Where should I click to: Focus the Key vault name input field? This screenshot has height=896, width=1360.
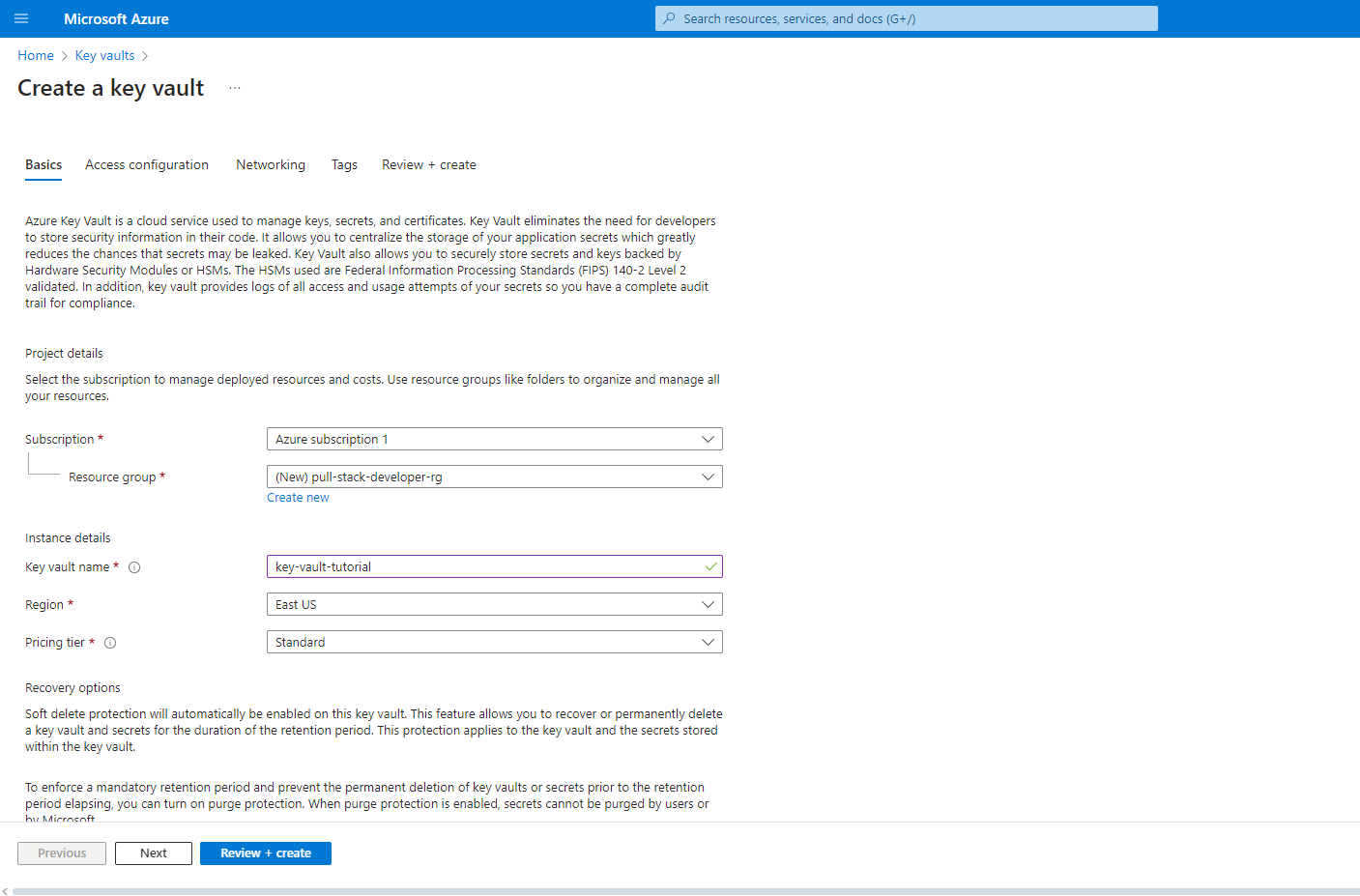click(494, 566)
